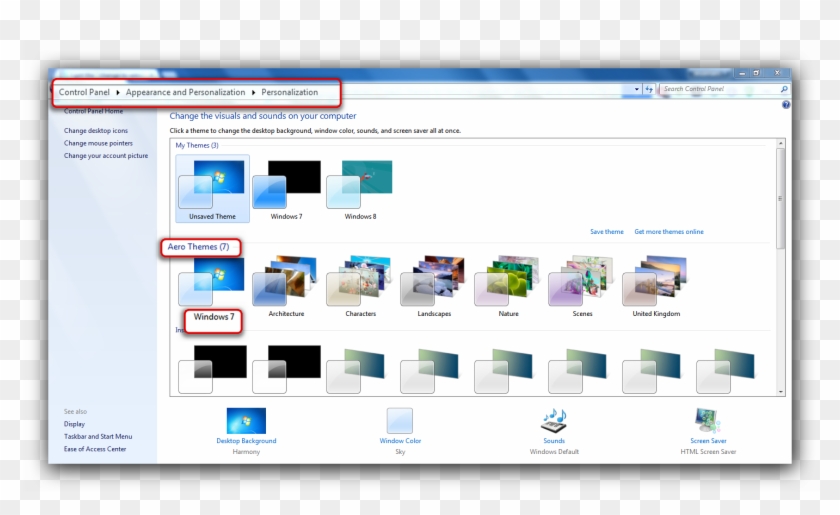Image resolution: width=840 pixels, height=515 pixels.
Task: Apply the Scenes Aero theme
Action: (x=582, y=286)
